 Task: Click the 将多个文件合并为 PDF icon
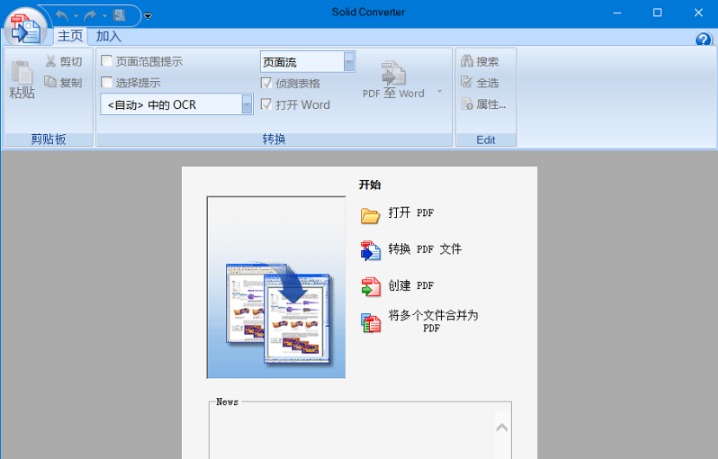click(370, 322)
